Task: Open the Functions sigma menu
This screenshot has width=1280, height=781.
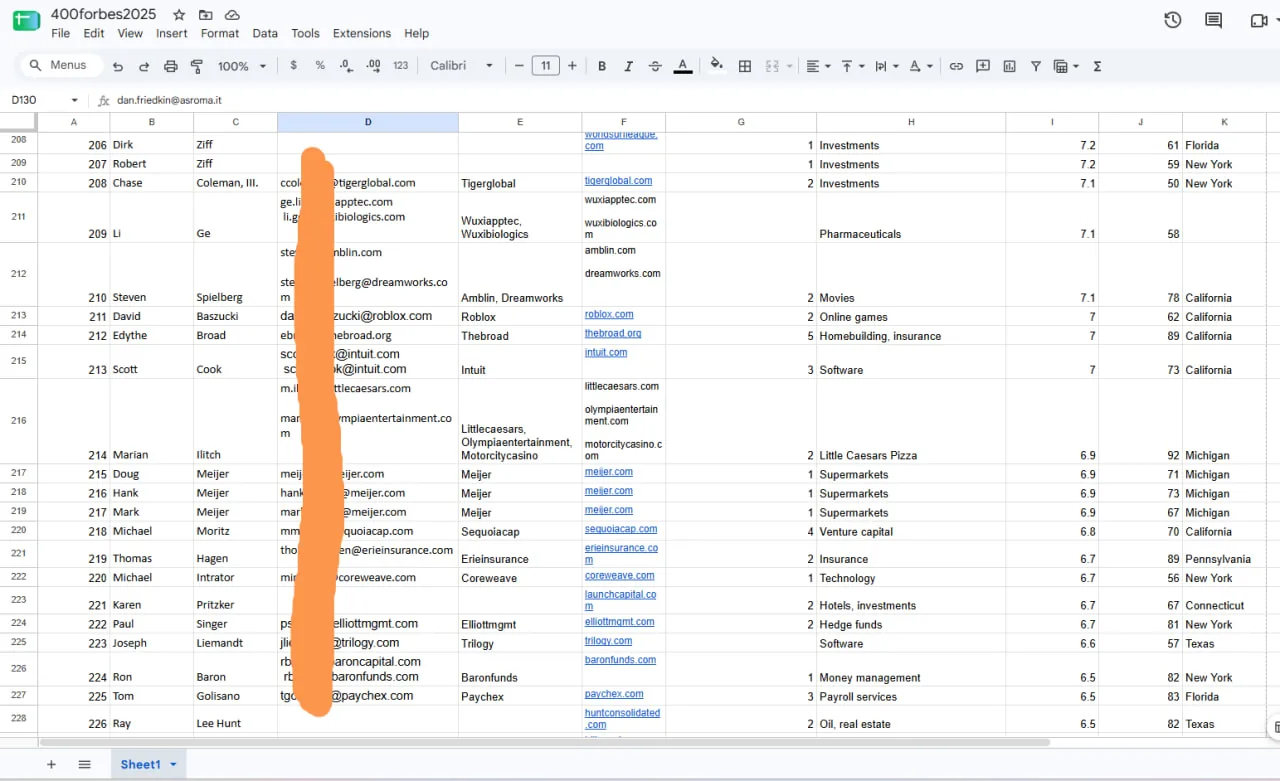Action: point(1097,66)
